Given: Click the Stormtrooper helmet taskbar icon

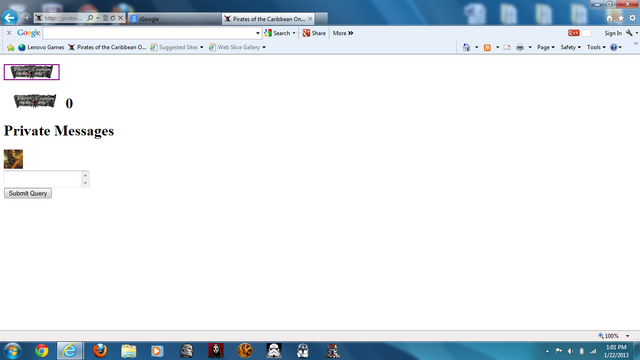Looking at the screenshot, I should point(274,351).
